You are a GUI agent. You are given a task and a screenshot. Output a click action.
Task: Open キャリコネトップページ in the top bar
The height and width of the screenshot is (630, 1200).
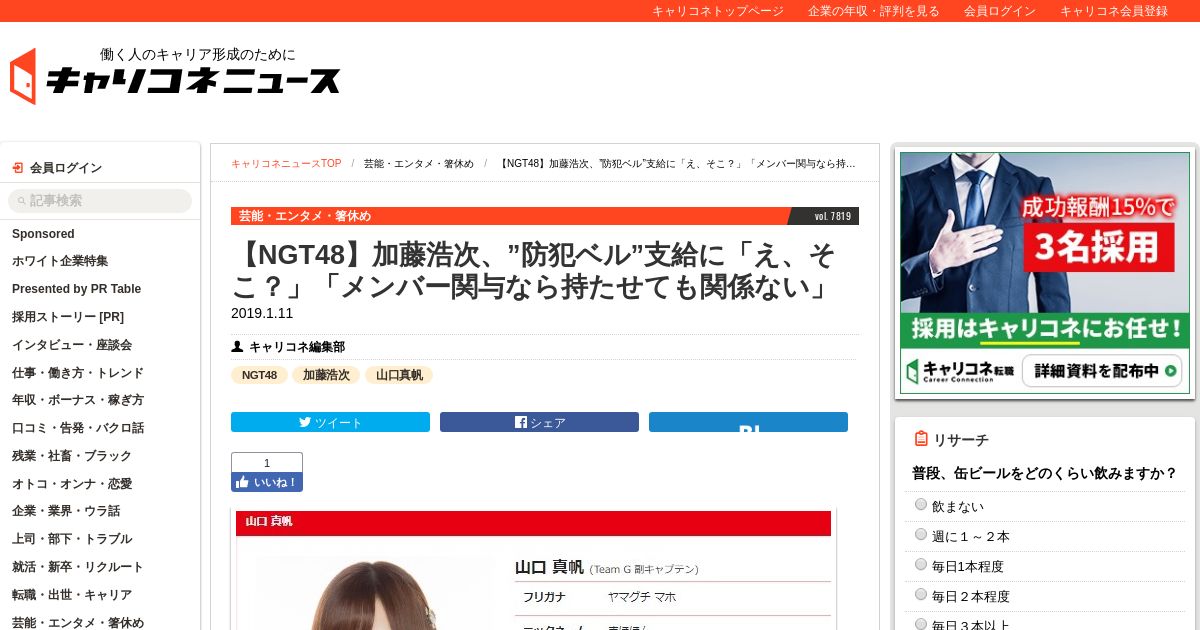tap(718, 11)
